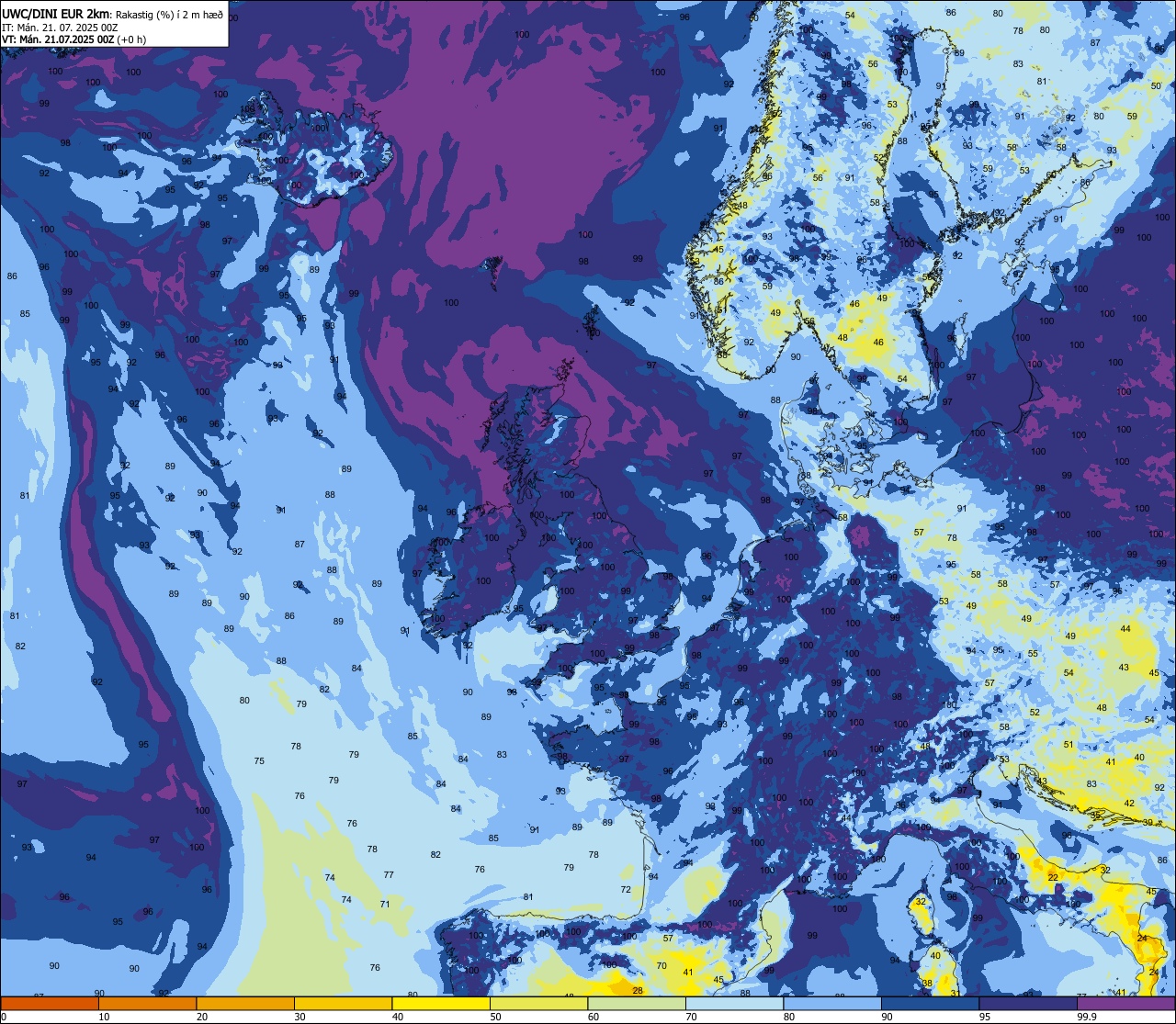Click the humidity value "39" on the map

(1148, 823)
